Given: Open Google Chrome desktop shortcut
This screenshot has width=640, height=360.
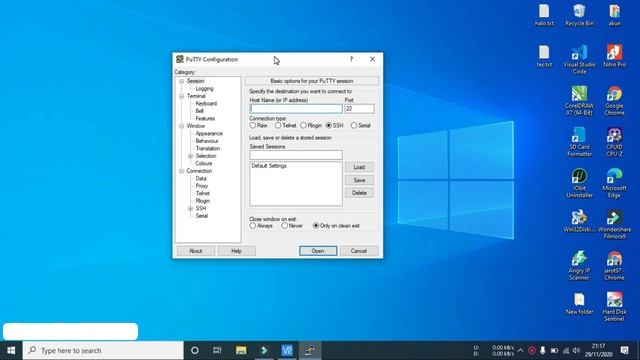Looking at the screenshot, I should pyautogui.click(x=614, y=101).
